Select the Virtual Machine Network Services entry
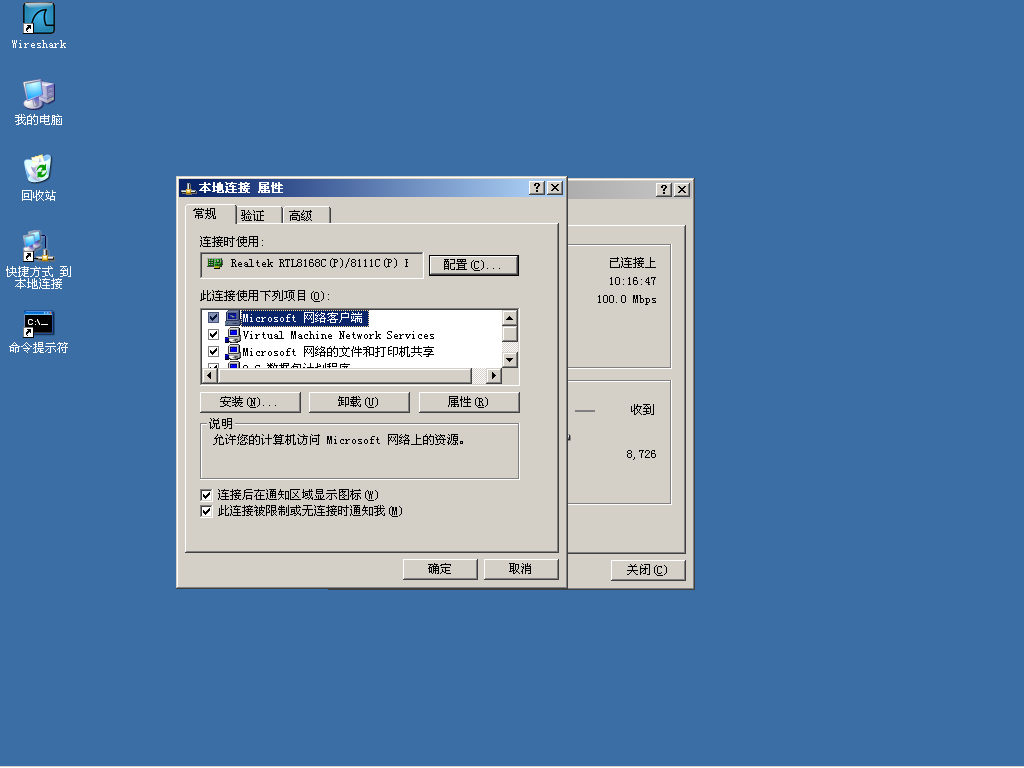The height and width of the screenshot is (768, 1024). pyautogui.click(x=338, y=335)
